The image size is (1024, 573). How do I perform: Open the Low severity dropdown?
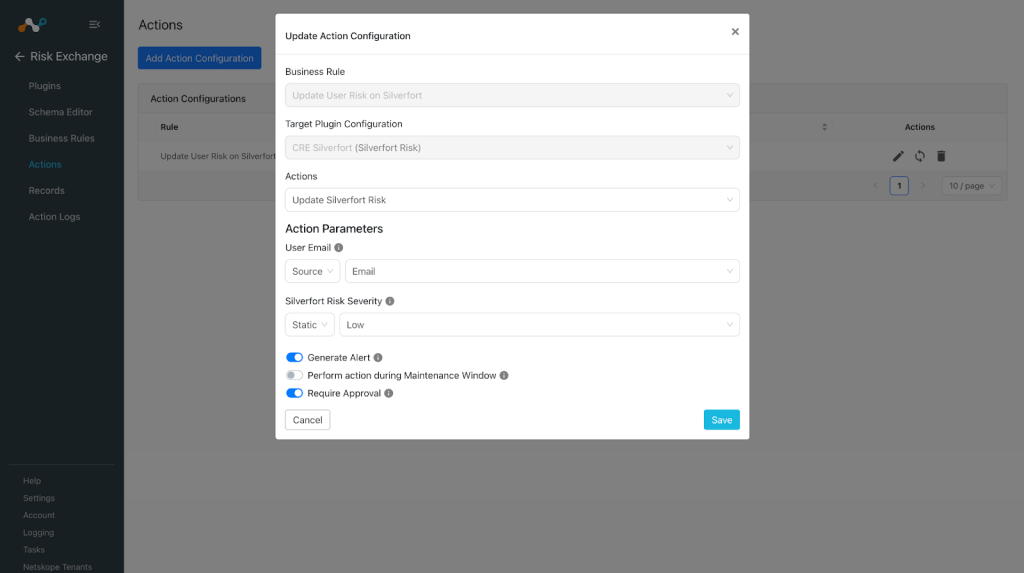(539, 325)
